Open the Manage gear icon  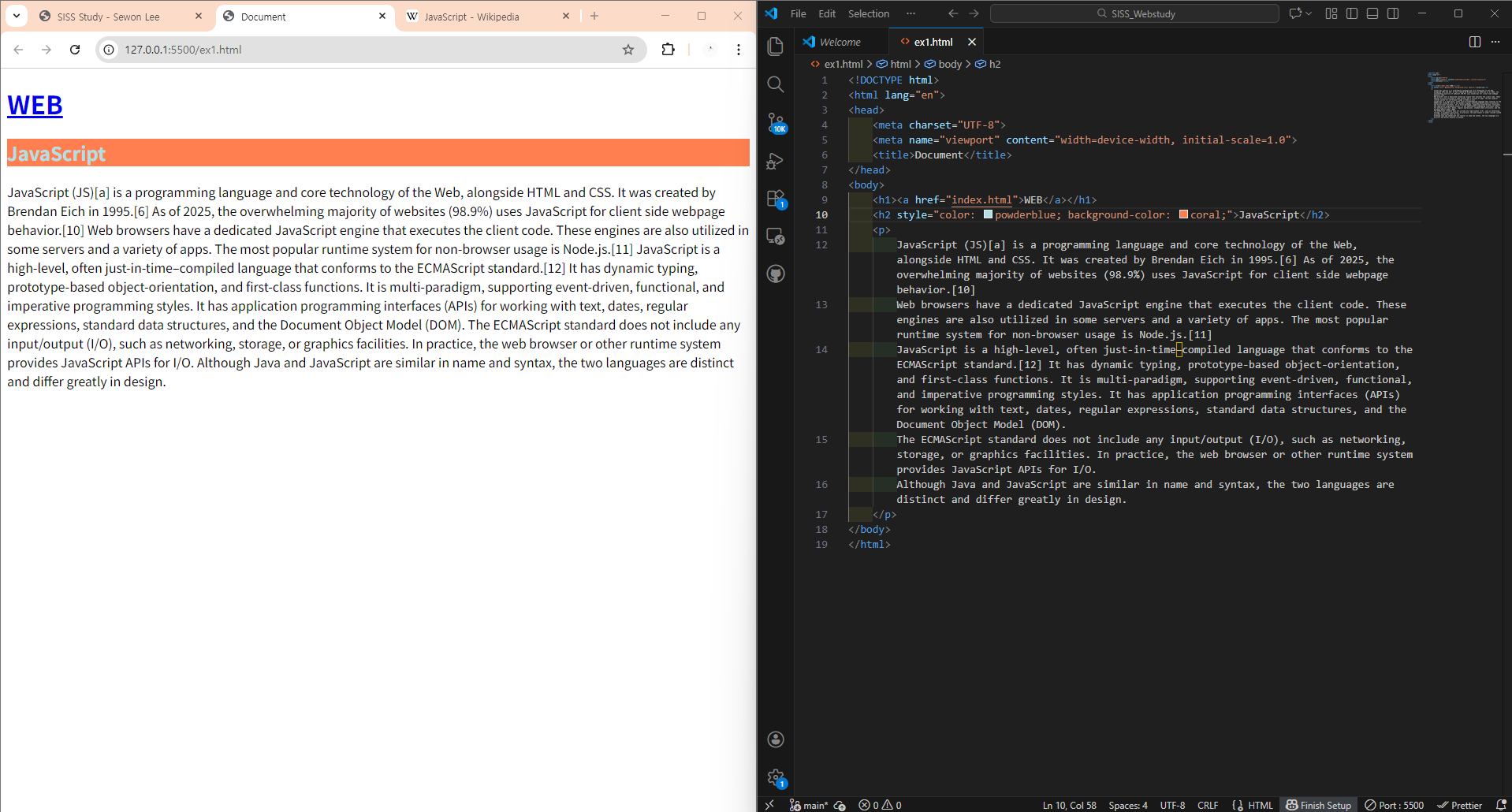pyautogui.click(x=776, y=777)
